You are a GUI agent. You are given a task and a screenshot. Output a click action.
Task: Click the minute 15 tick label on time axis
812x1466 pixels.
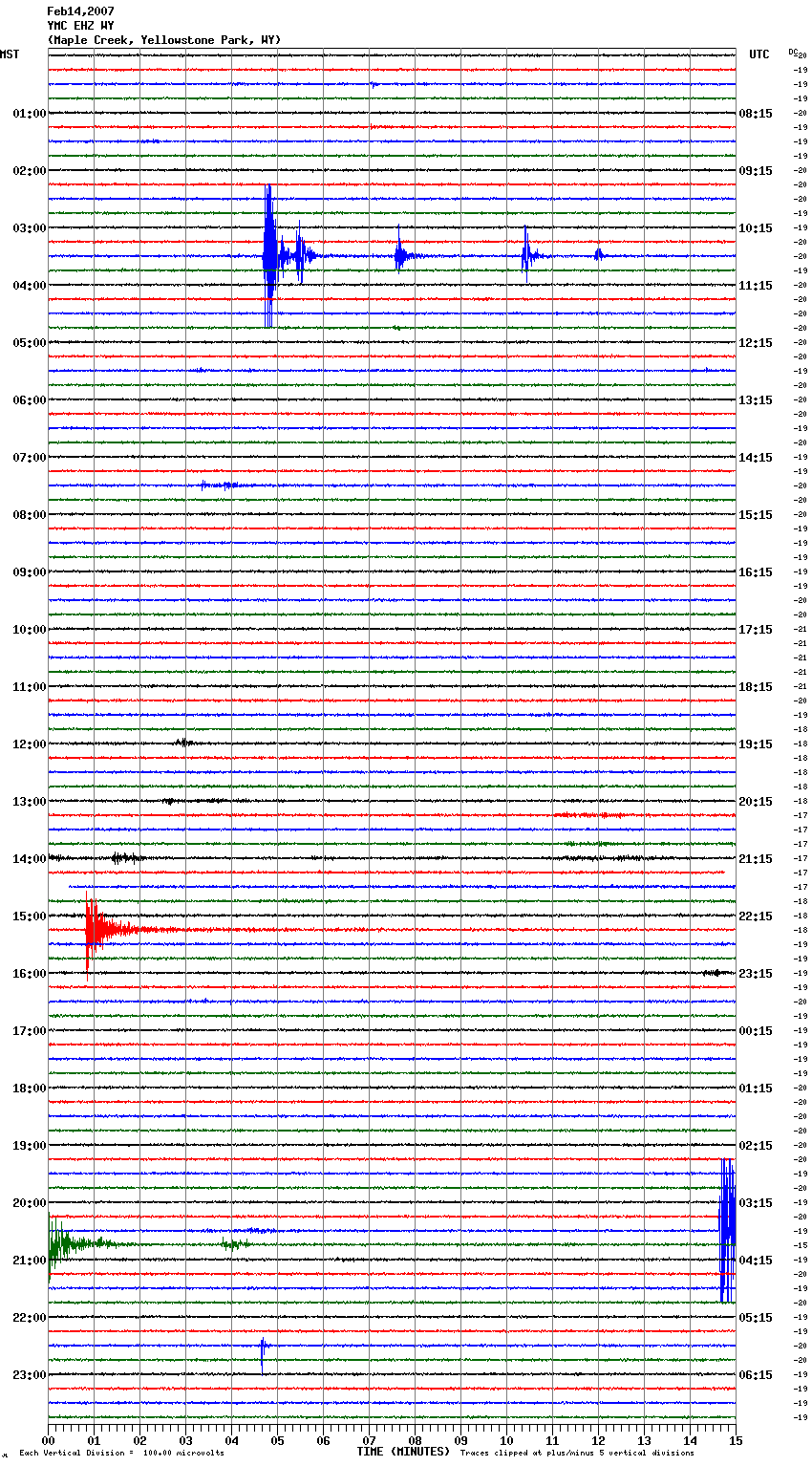tap(736, 1440)
